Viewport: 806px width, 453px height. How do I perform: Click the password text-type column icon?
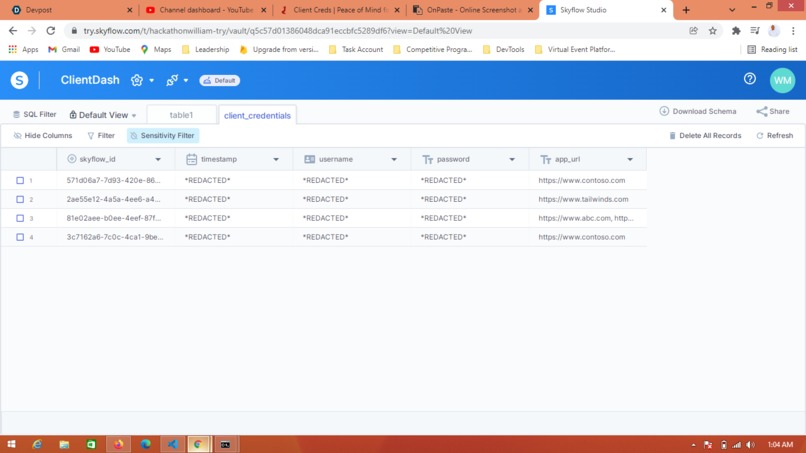(x=428, y=160)
